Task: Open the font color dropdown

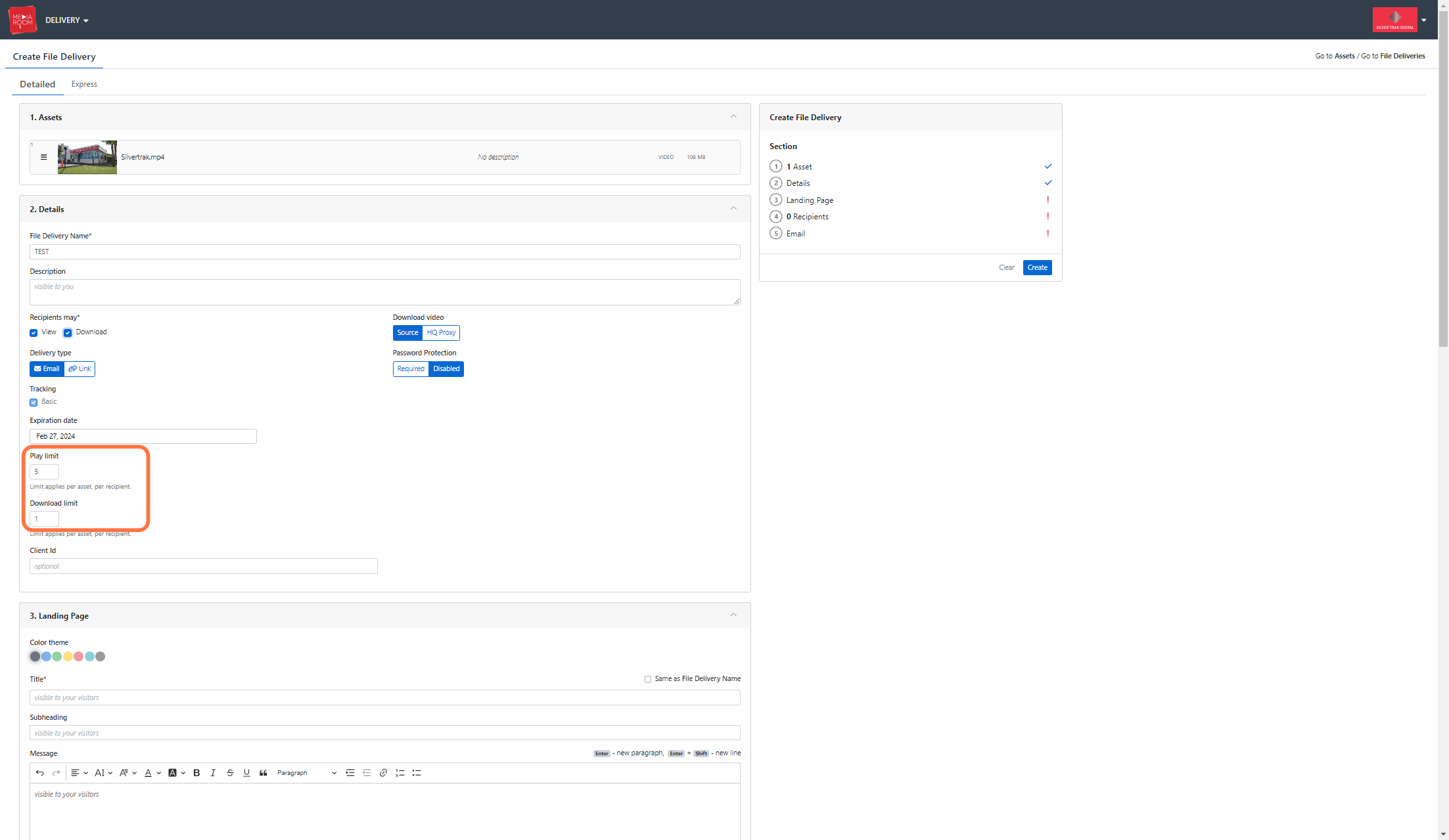Action: pyautogui.click(x=152, y=773)
